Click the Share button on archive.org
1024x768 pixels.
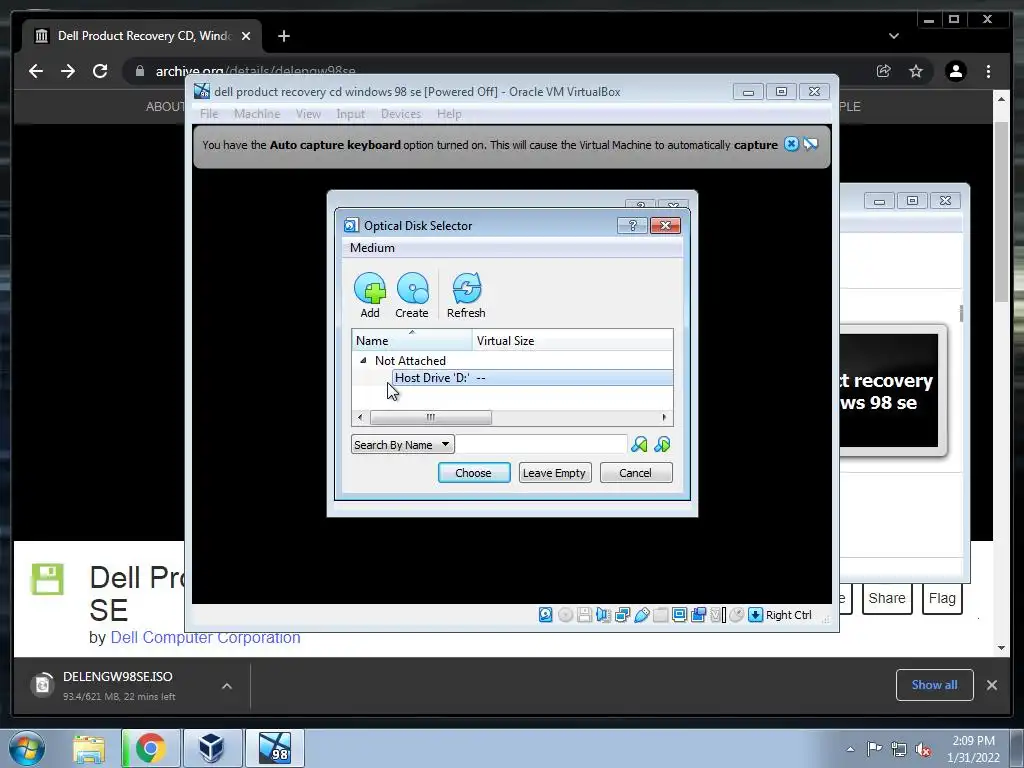[886, 598]
